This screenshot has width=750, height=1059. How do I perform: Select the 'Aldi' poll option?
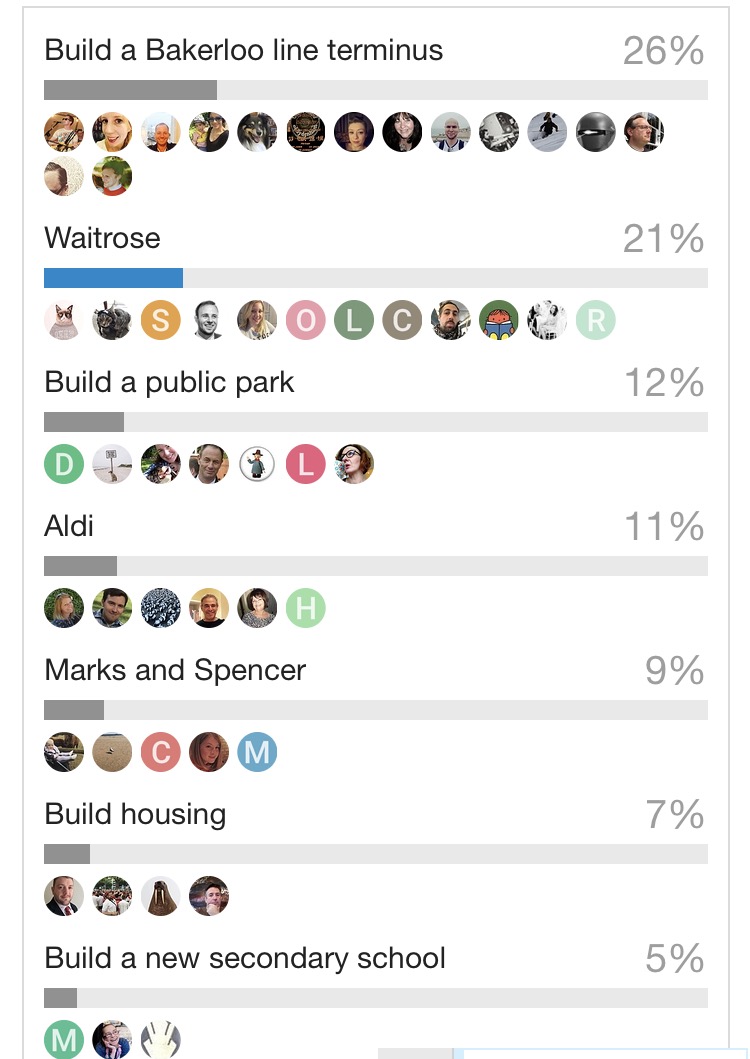[x=69, y=526]
